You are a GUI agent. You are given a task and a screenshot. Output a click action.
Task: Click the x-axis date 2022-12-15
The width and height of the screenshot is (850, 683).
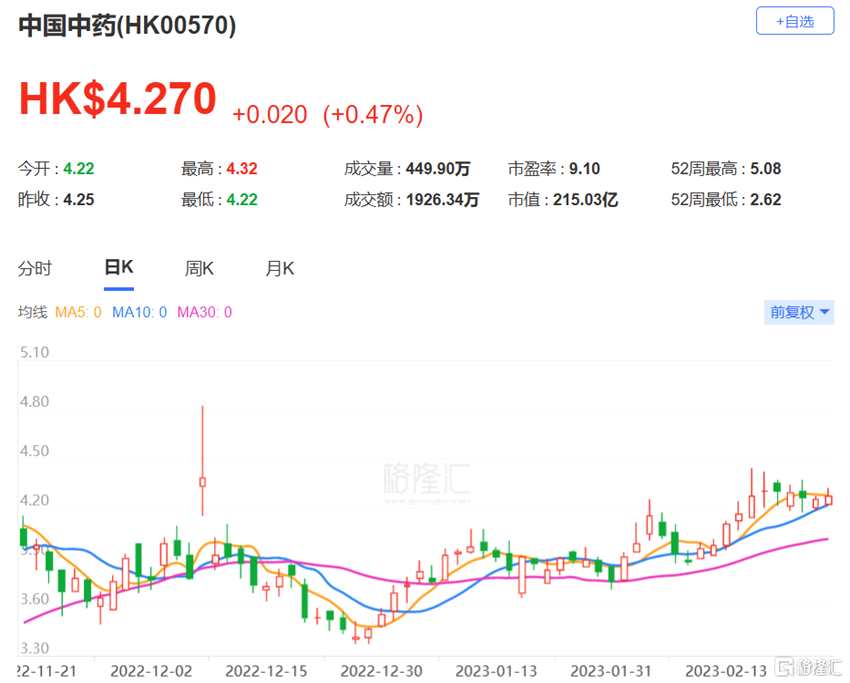tap(266, 671)
